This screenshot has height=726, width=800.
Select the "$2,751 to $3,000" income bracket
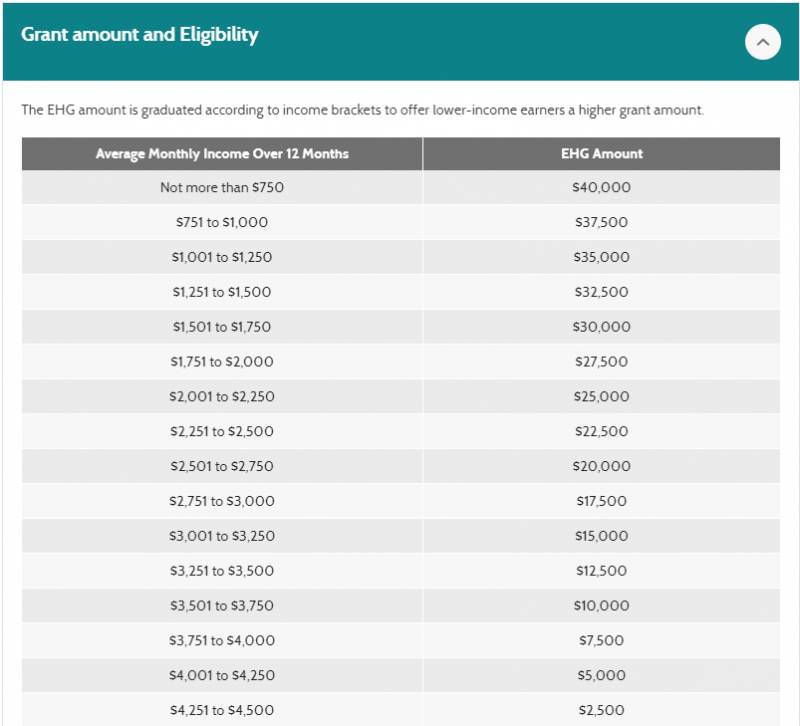point(222,501)
